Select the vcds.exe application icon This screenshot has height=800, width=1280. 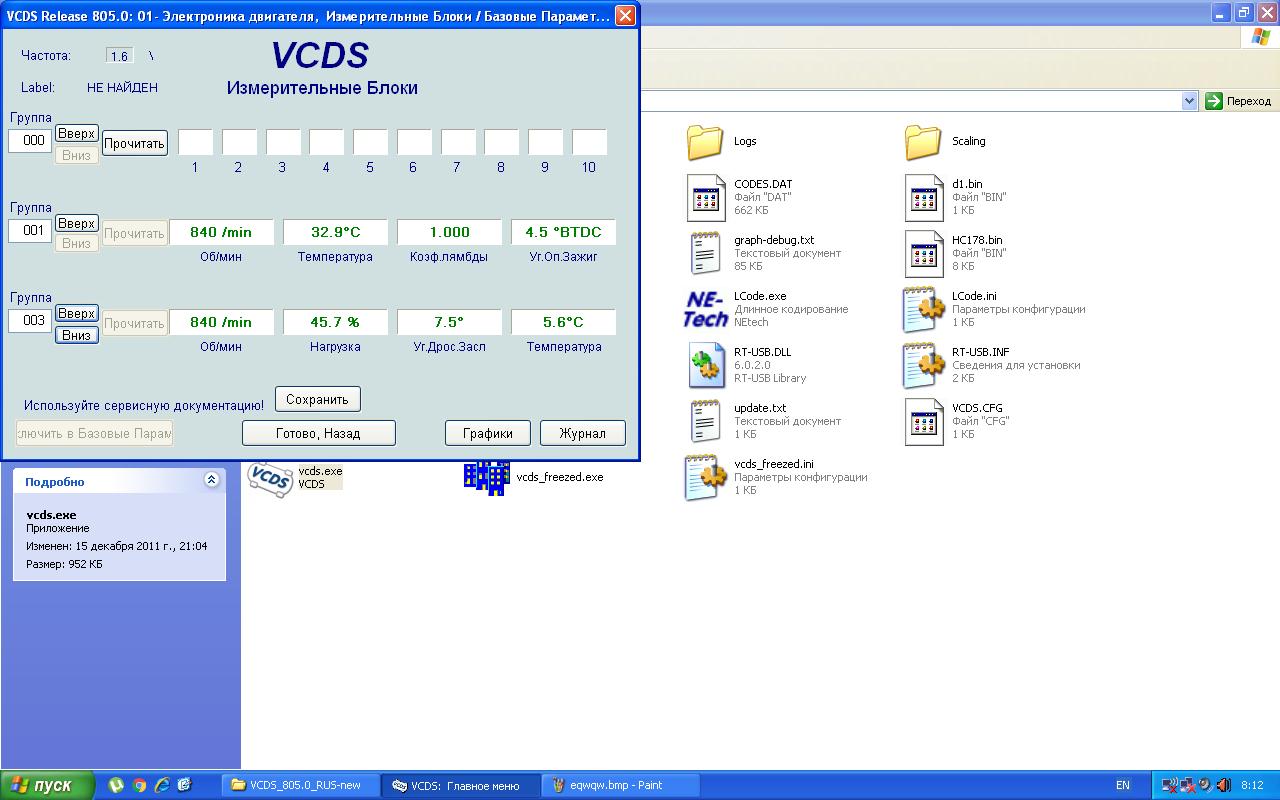point(269,477)
